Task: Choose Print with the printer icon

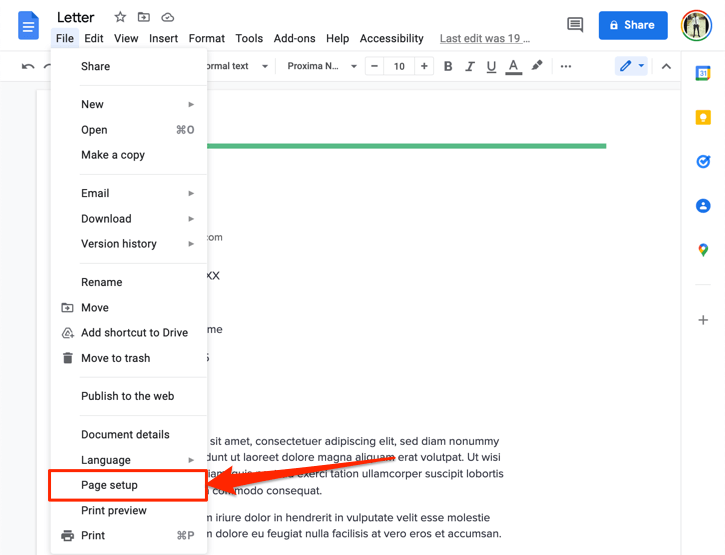Action: pos(129,536)
